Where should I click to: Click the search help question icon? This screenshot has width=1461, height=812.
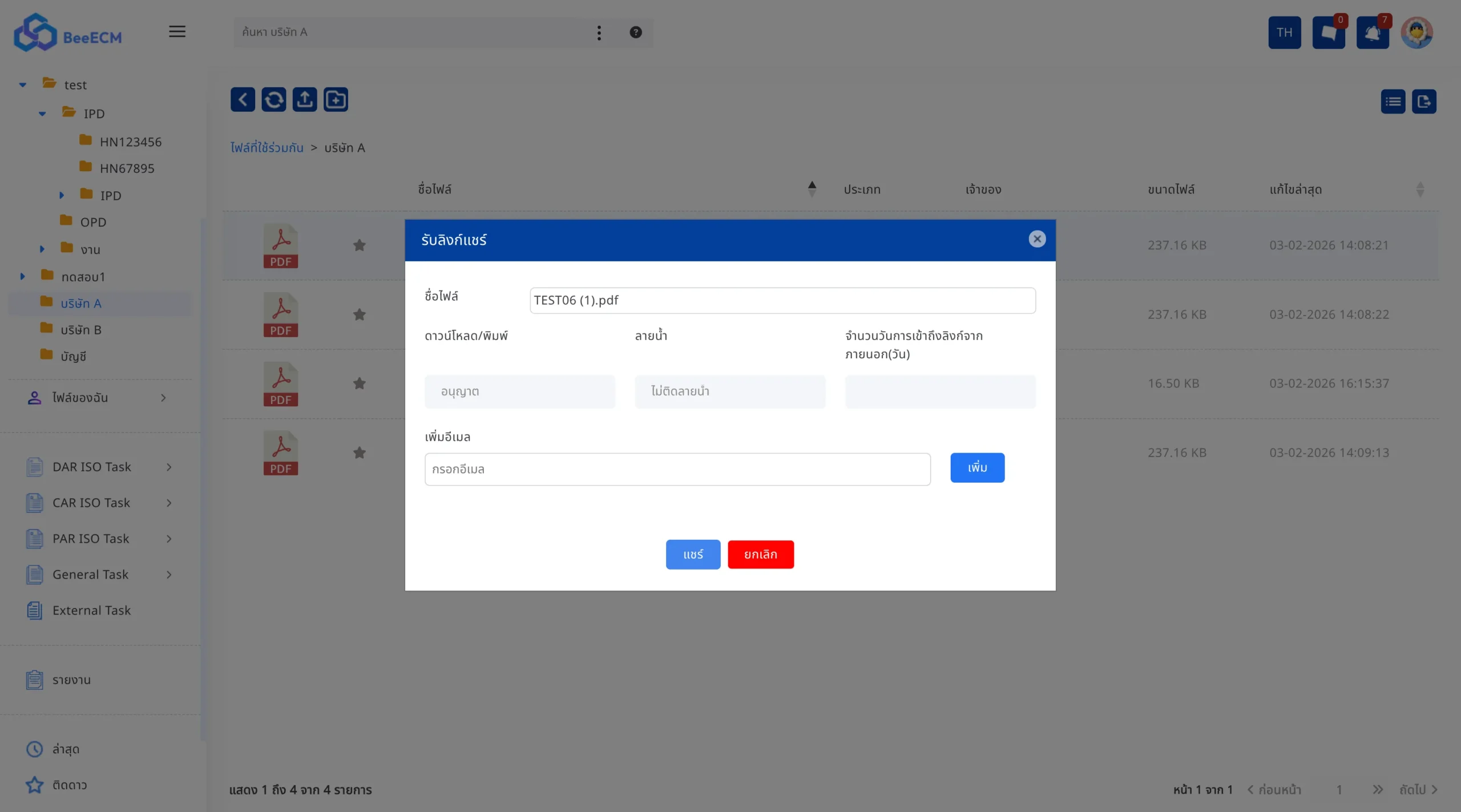pos(636,33)
